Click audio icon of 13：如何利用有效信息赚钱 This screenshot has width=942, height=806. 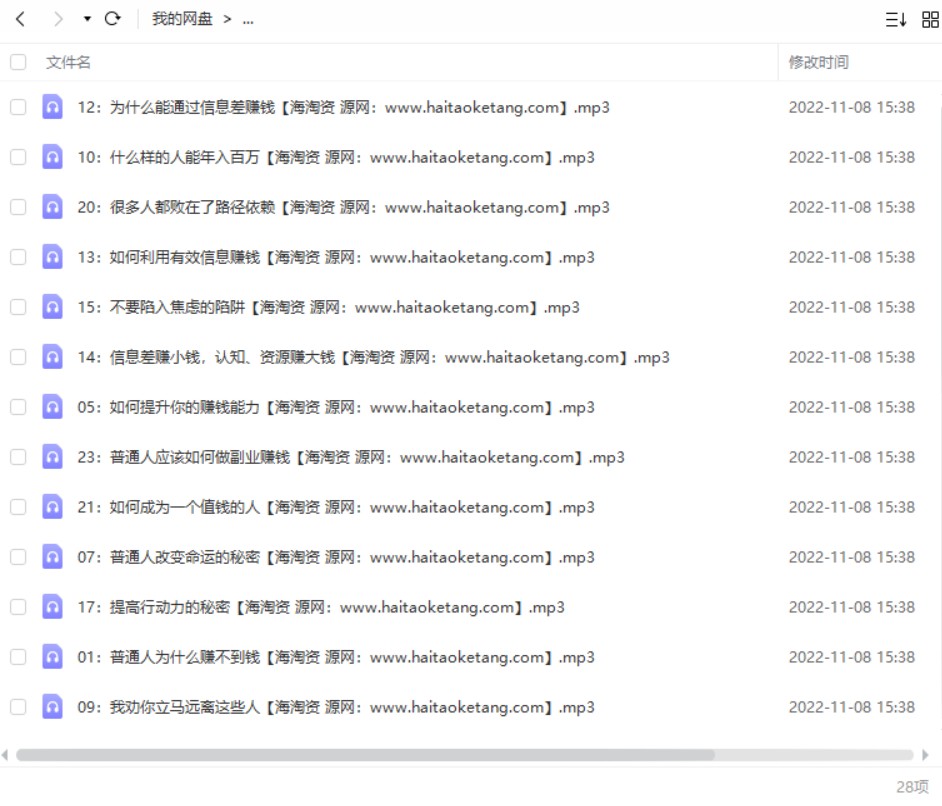pos(52,256)
